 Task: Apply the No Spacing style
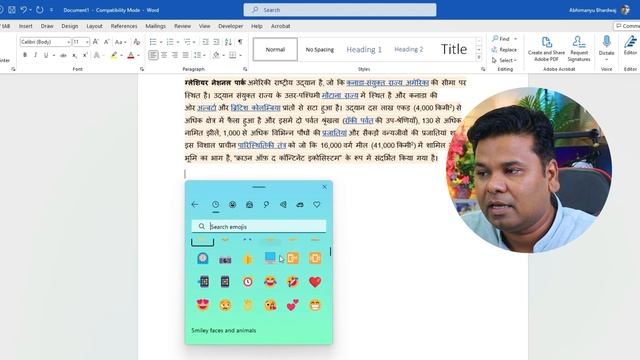coord(320,49)
